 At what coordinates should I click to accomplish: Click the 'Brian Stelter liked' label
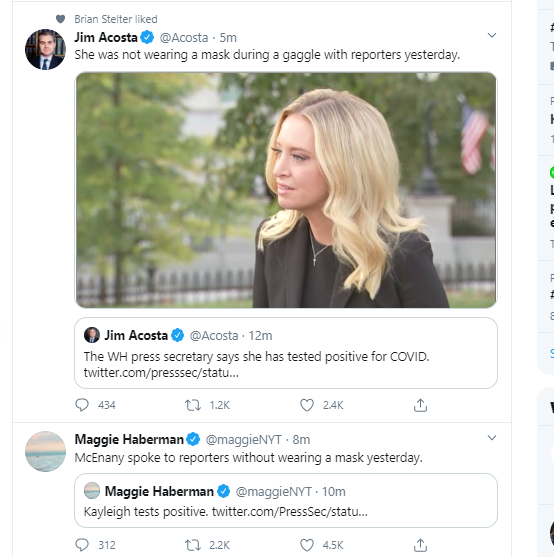116,19
